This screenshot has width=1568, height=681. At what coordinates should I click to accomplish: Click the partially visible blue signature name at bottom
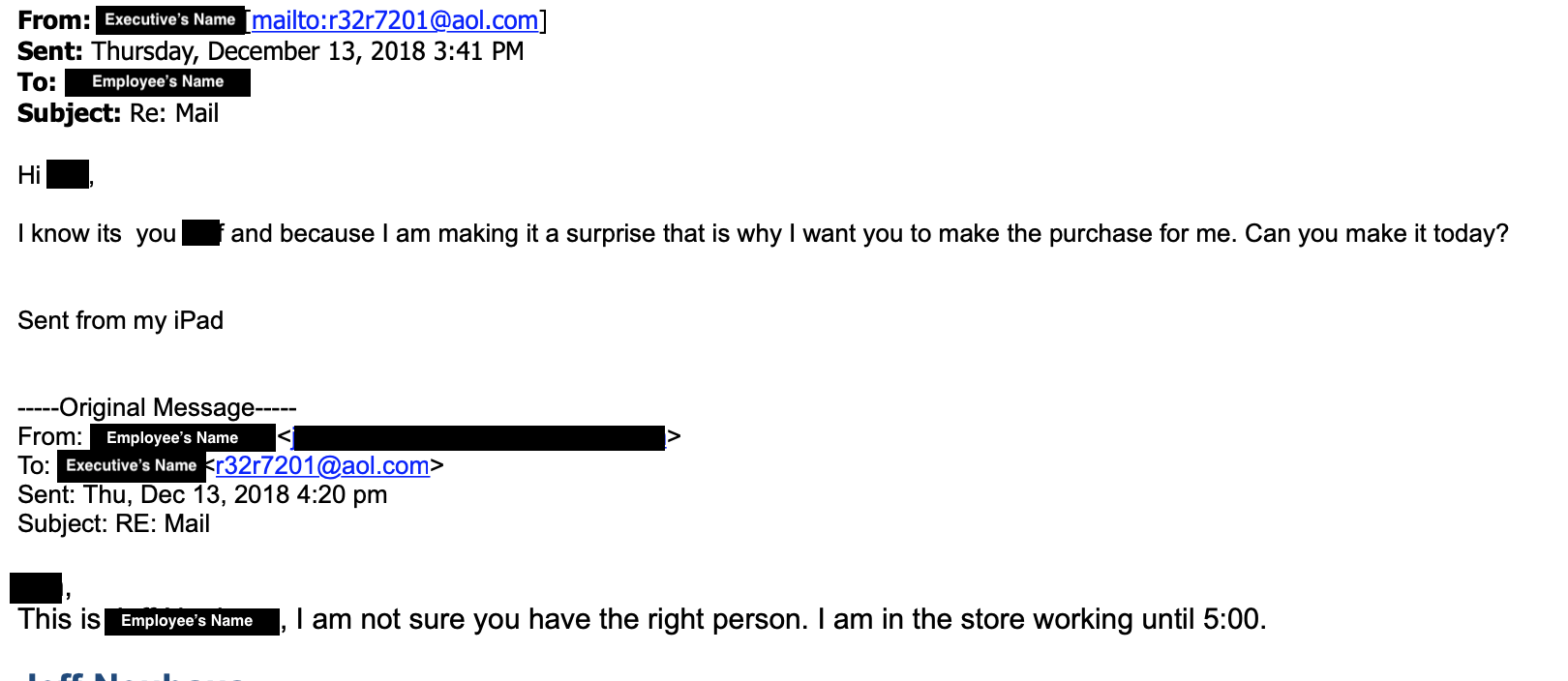(x=134, y=675)
